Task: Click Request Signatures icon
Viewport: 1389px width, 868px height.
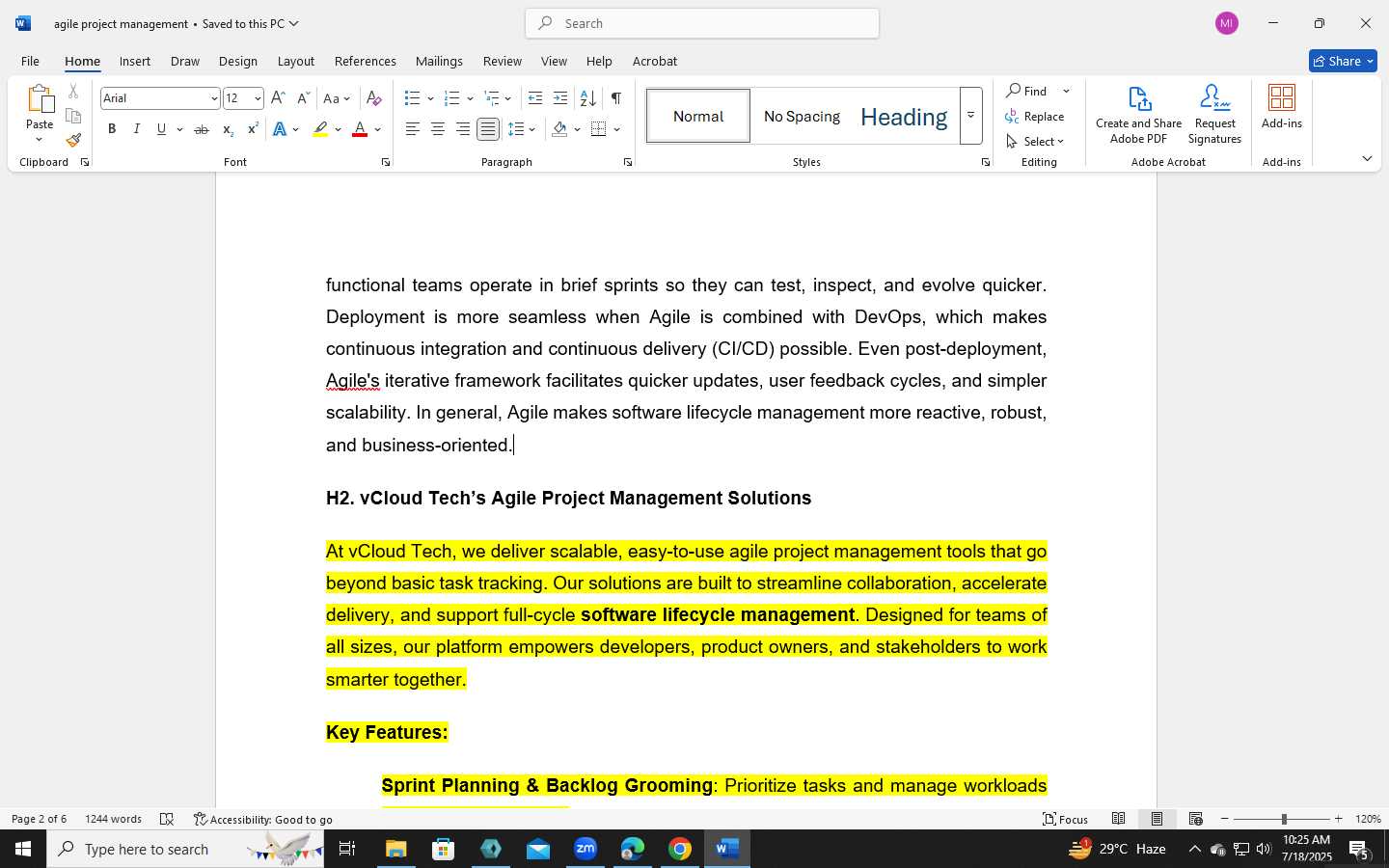Action: tap(1214, 115)
